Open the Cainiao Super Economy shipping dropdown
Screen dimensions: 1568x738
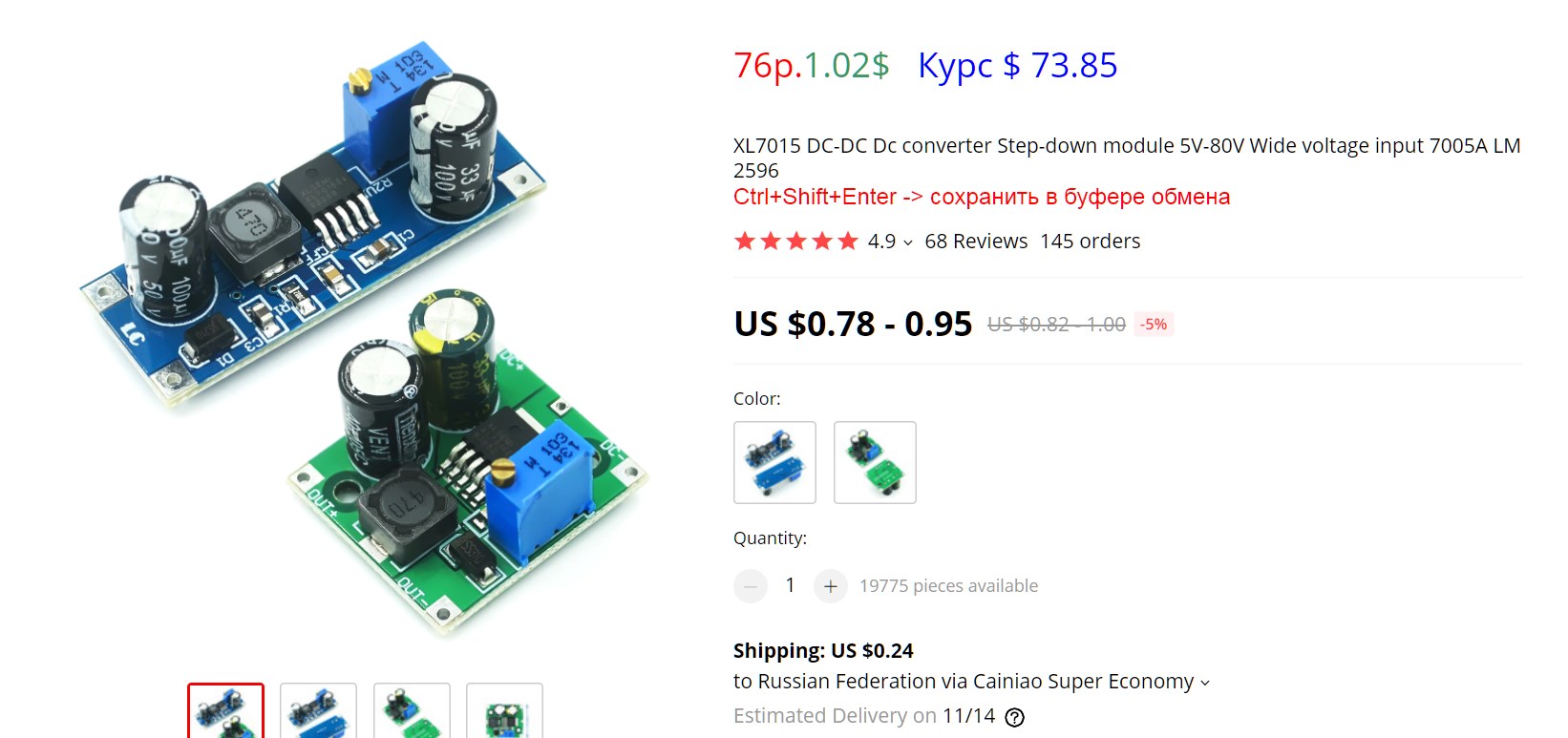click(x=1205, y=683)
